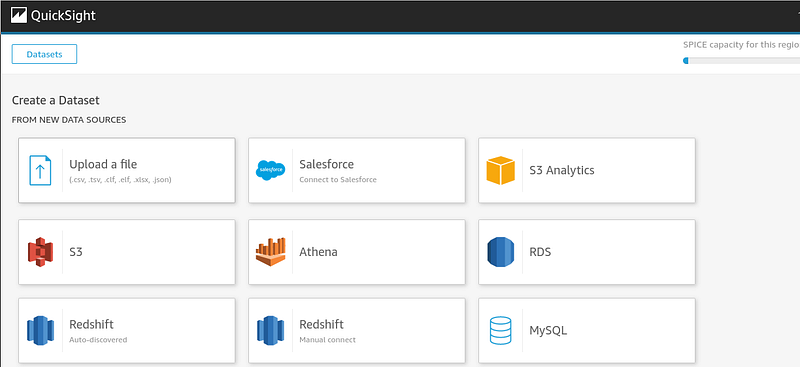Click the Athena orange icon
800x367 pixels.
point(270,252)
